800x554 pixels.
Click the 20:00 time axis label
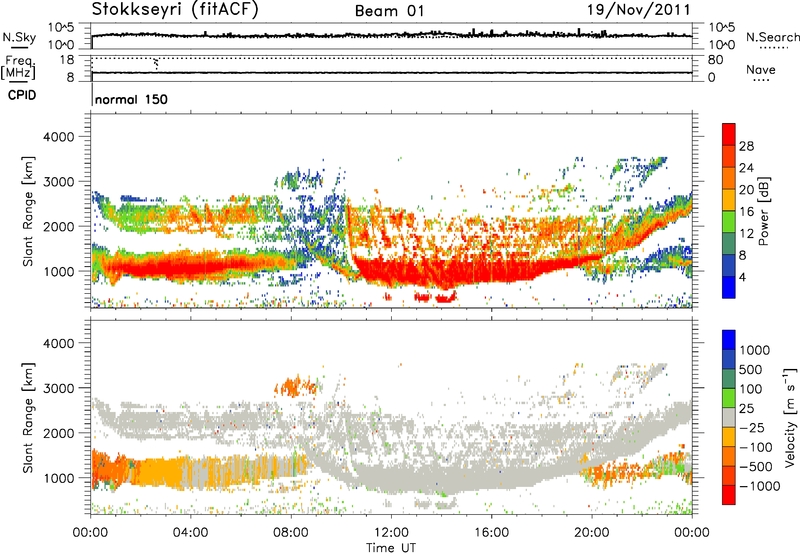coord(591,533)
